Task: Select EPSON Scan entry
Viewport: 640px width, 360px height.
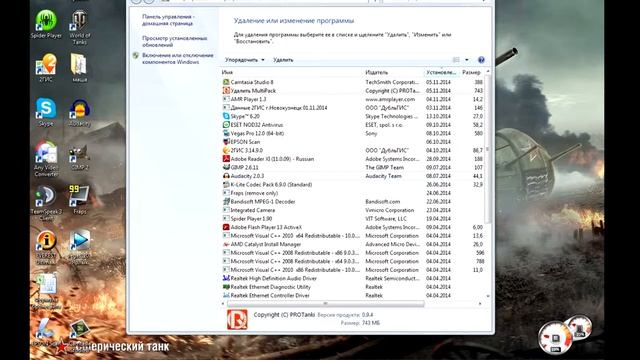Action: pos(353,142)
